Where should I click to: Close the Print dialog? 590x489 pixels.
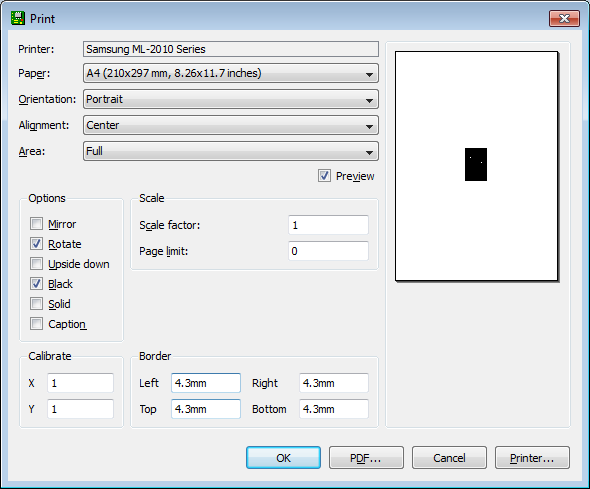tap(564, 18)
